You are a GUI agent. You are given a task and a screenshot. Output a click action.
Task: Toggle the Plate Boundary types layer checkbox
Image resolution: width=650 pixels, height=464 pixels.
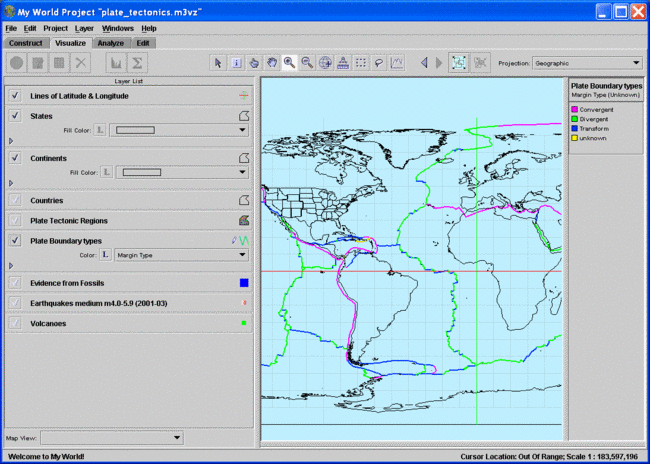[x=15, y=241]
